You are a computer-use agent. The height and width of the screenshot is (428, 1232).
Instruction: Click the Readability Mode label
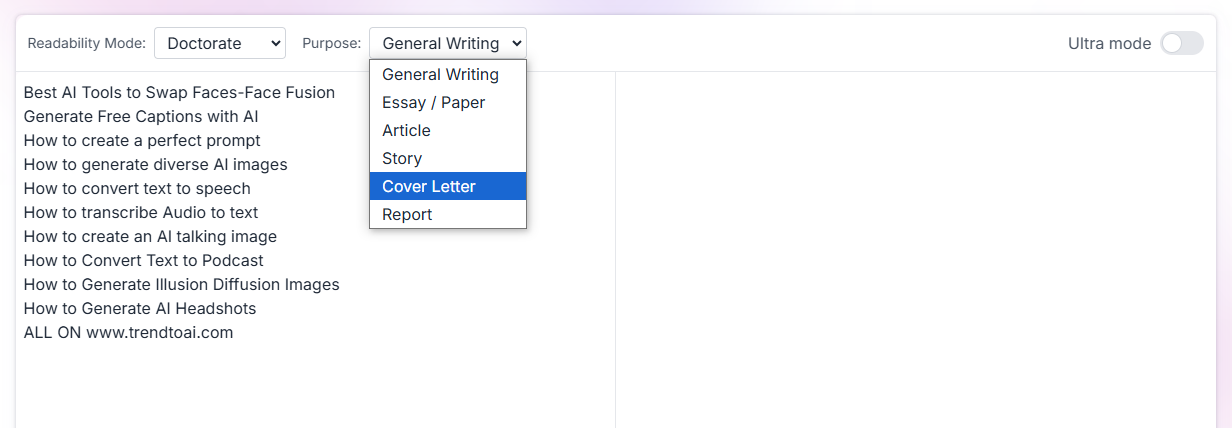pos(87,43)
